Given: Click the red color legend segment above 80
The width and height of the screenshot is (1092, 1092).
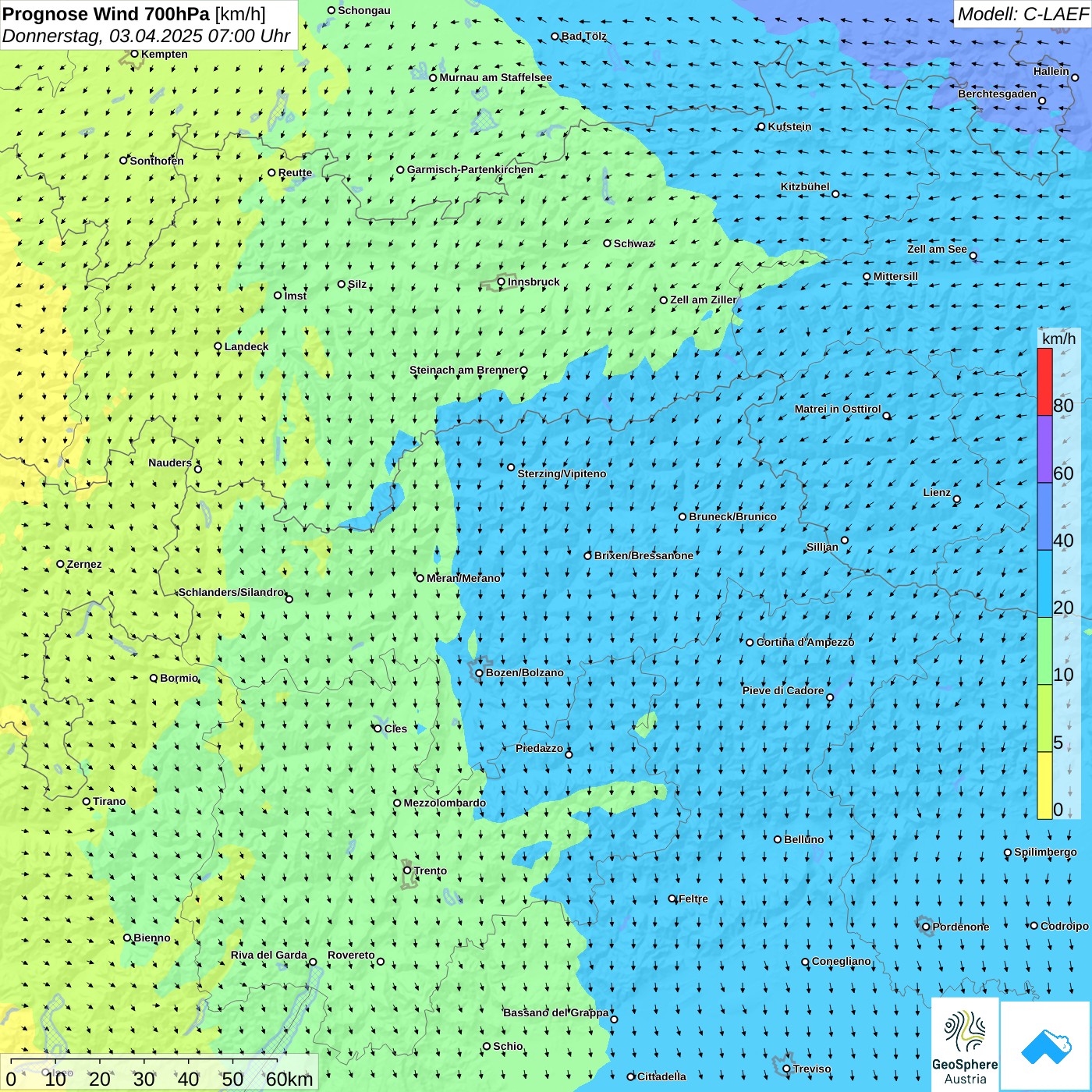Looking at the screenshot, I should [x=1044, y=381].
